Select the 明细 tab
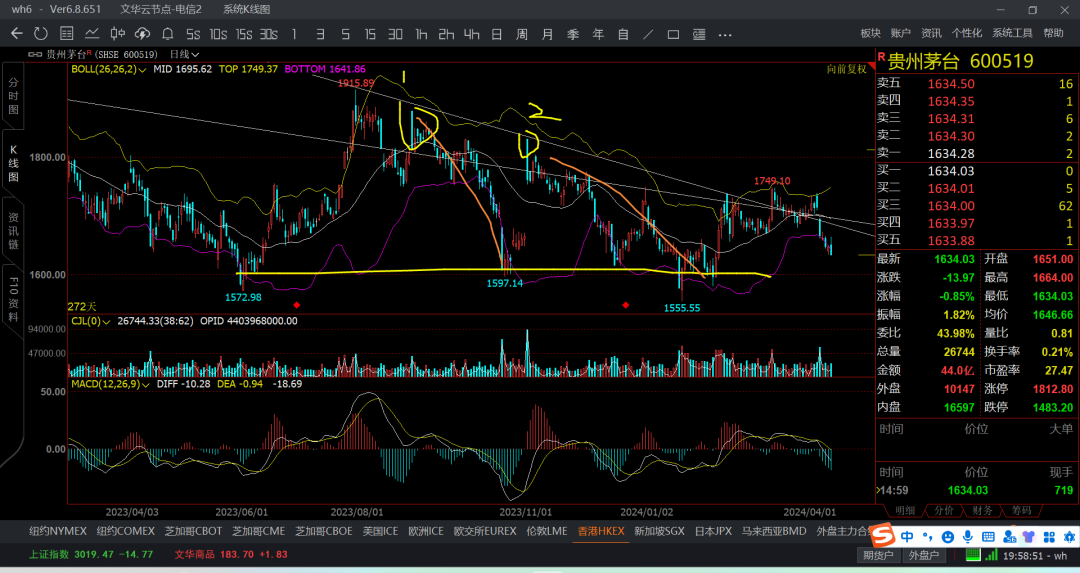Screen dimensions: 1080x573 click(x=904, y=510)
